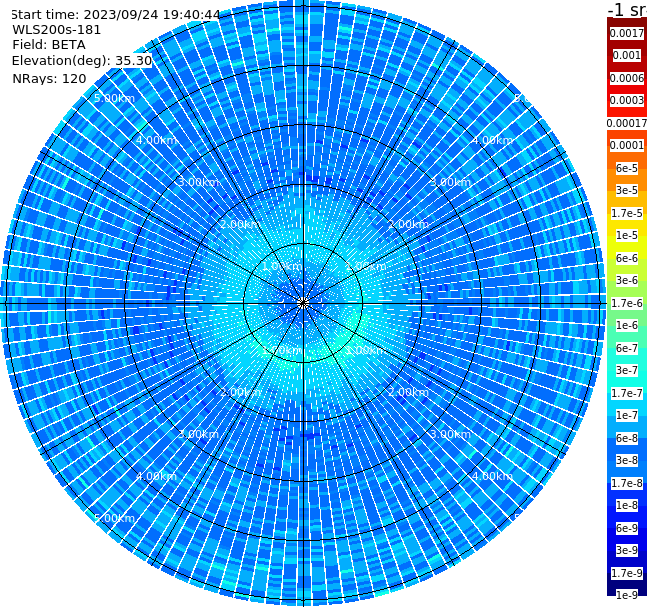This screenshot has width=647, height=607.
Task: Select the 3e-6 colorbar value
Action: pyautogui.click(x=627, y=280)
